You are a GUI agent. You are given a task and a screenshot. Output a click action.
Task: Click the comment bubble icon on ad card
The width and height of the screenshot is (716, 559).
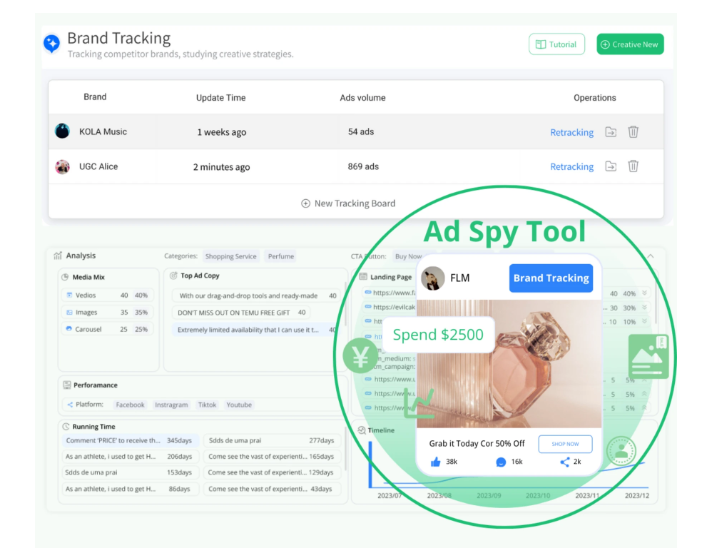tap(501, 462)
